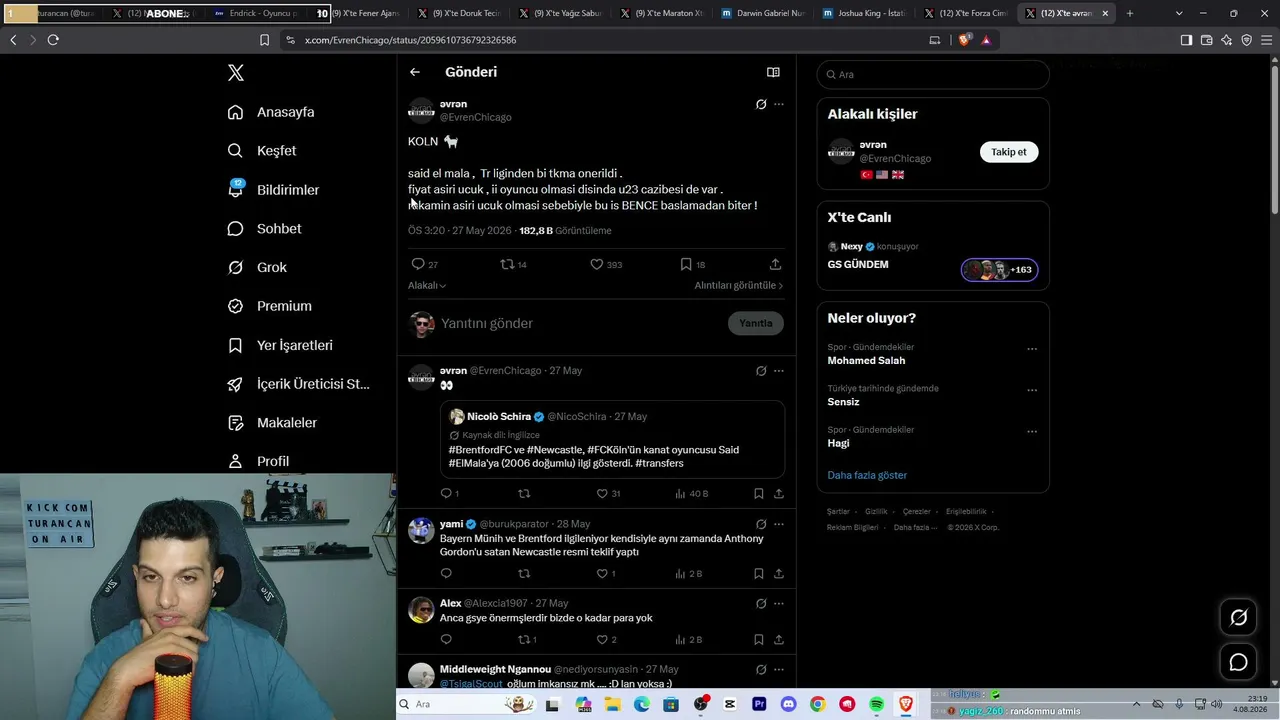Screen dimensions: 1280x720
Task: Switch to X'te Maraton browser tab
Action: click(x=661, y=13)
